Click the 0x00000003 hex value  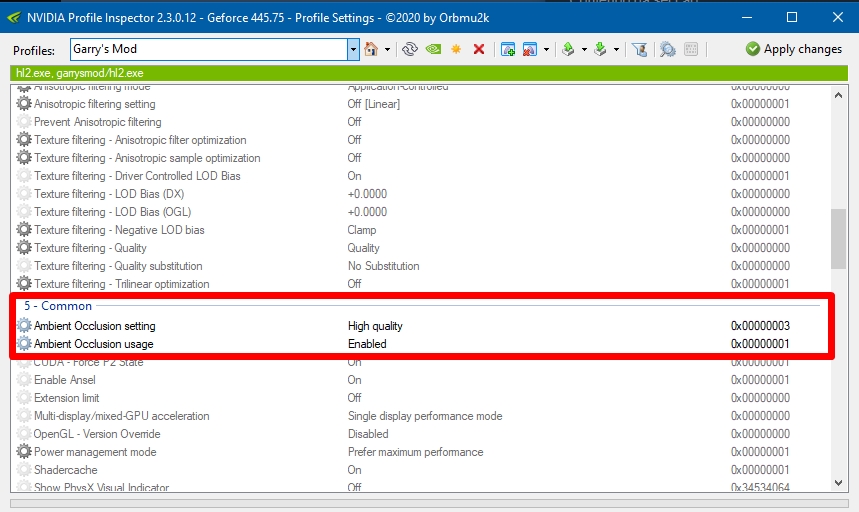click(760, 326)
